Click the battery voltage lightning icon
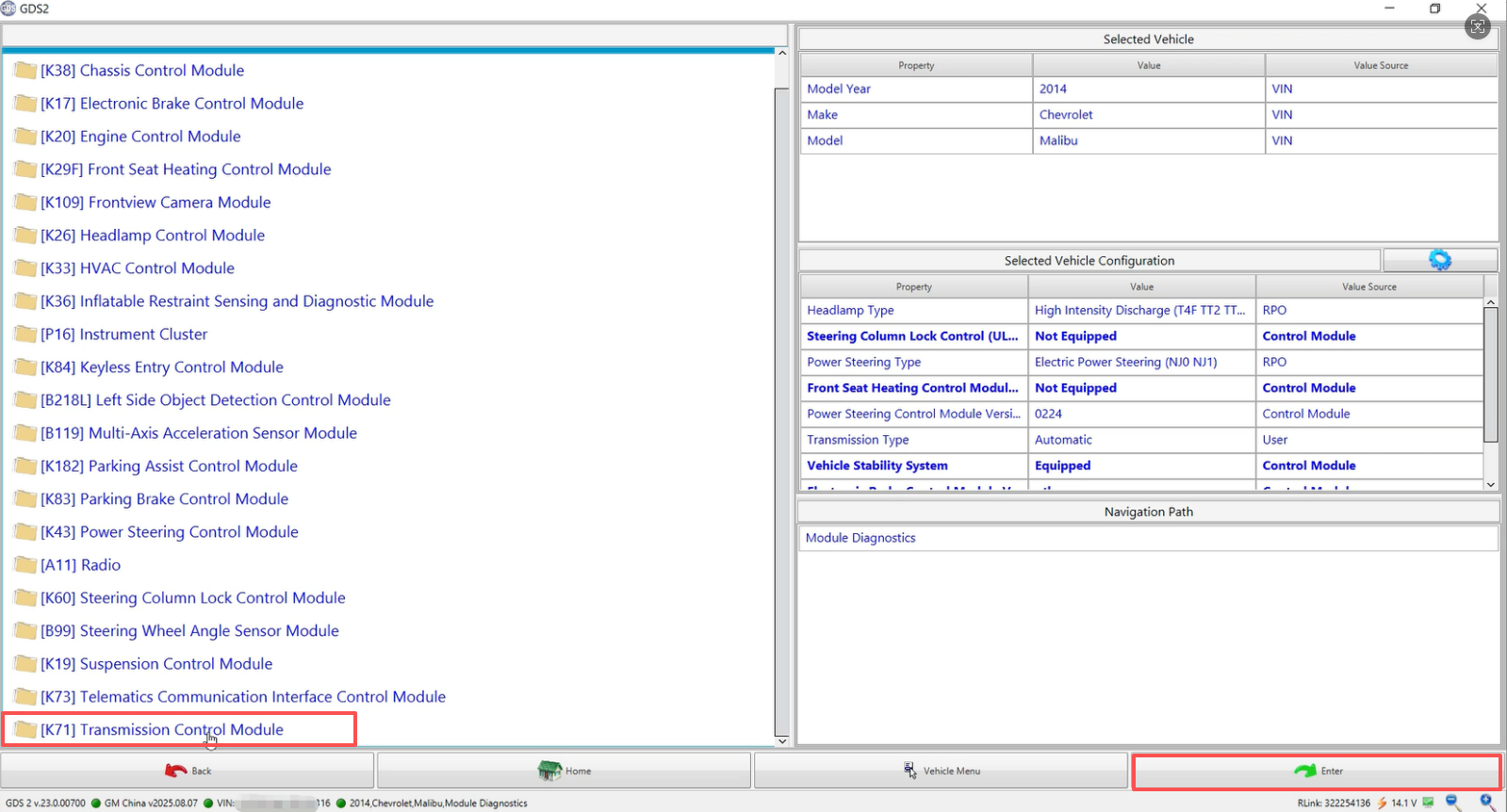The image size is (1507, 812). 1382,803
